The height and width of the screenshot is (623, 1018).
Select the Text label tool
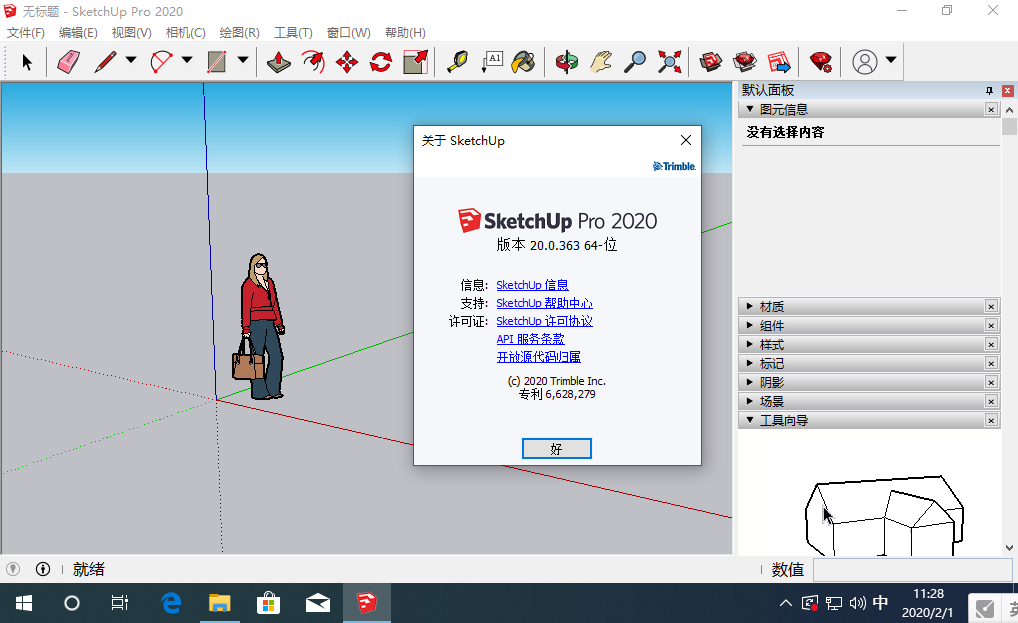click(492, 62)
